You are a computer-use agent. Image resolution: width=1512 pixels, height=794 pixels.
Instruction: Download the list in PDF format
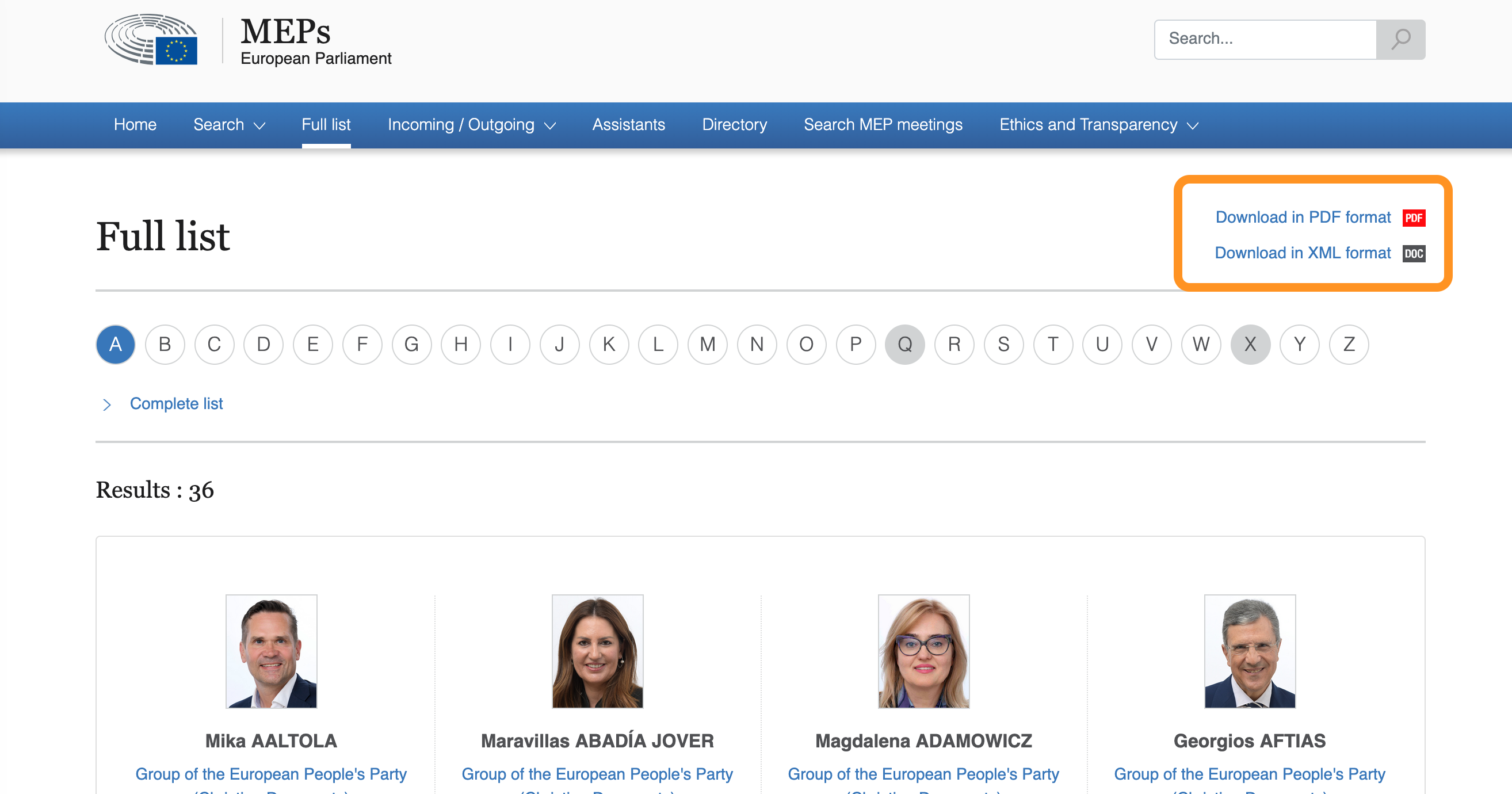point(1303,217)
